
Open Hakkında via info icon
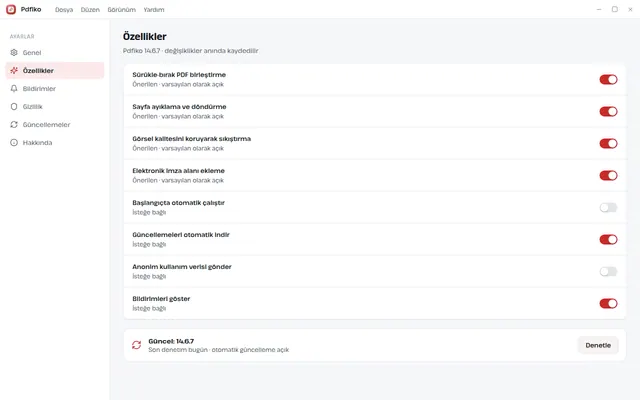point(14,142)
